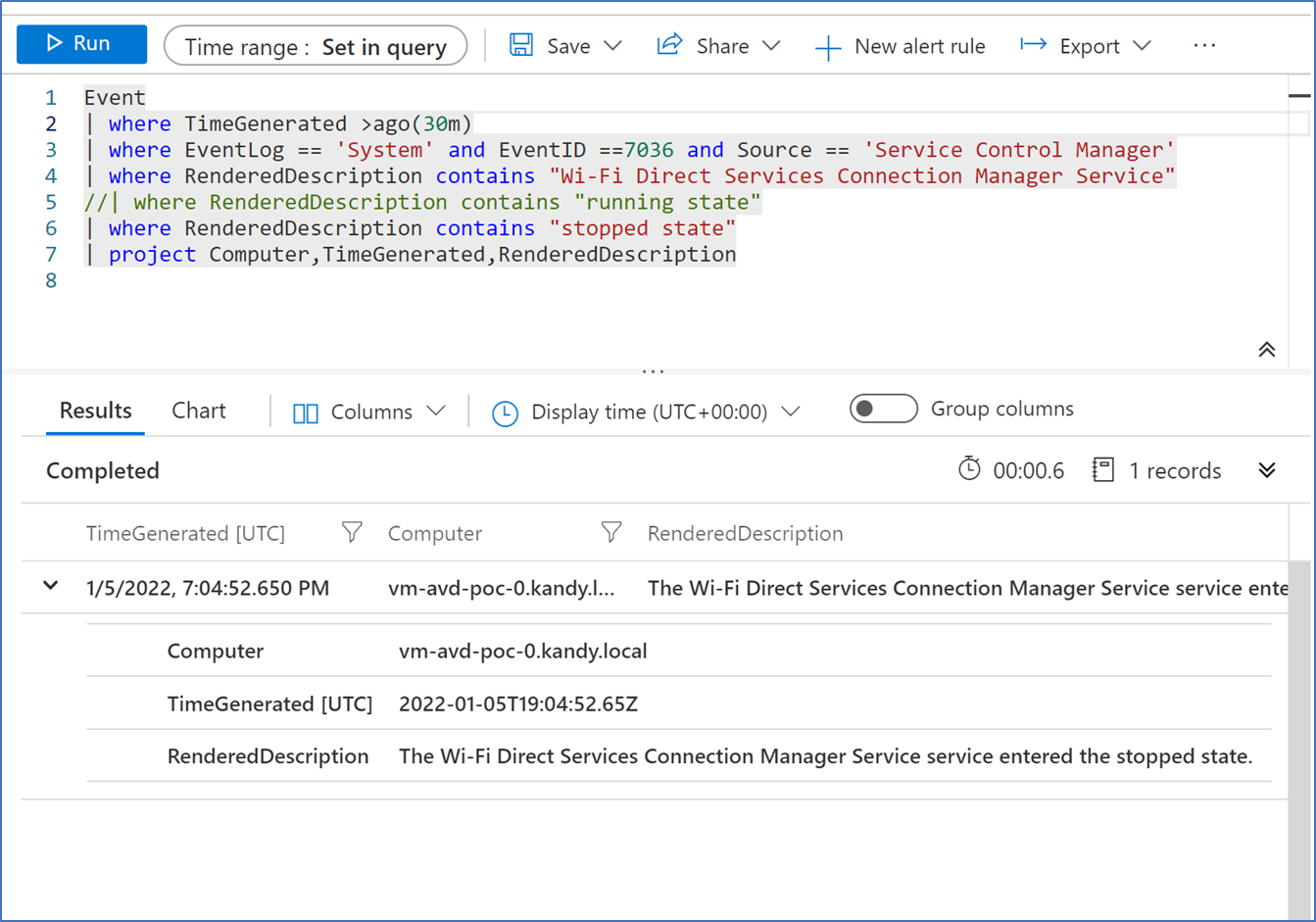The width and height of the screenshot is (1316, 922).
Task: Click the query duration stopwatch icon
Action: click(969, 469)
